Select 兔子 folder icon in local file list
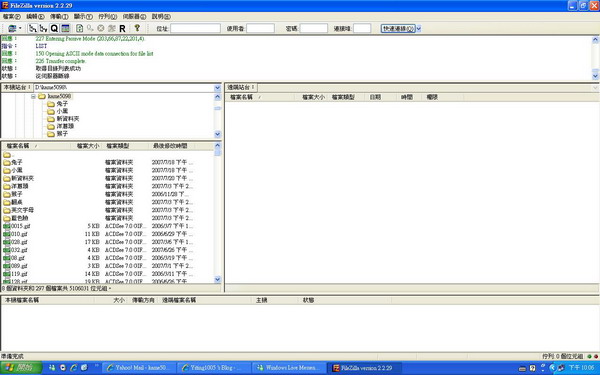This screenshot has height=375, width=600. tap(7, 163)
